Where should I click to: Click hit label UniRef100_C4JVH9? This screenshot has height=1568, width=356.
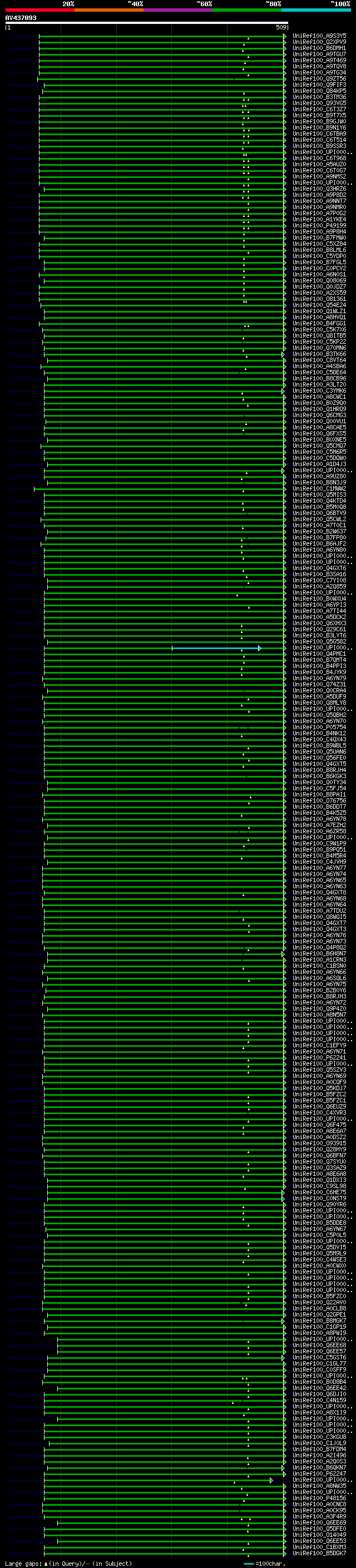coord(319,862)
